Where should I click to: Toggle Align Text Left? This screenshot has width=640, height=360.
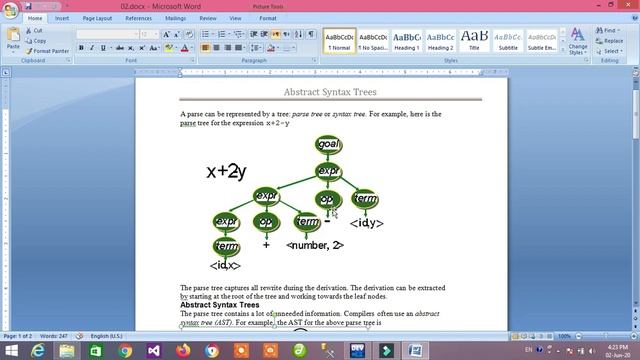click(x=205, y=48)
